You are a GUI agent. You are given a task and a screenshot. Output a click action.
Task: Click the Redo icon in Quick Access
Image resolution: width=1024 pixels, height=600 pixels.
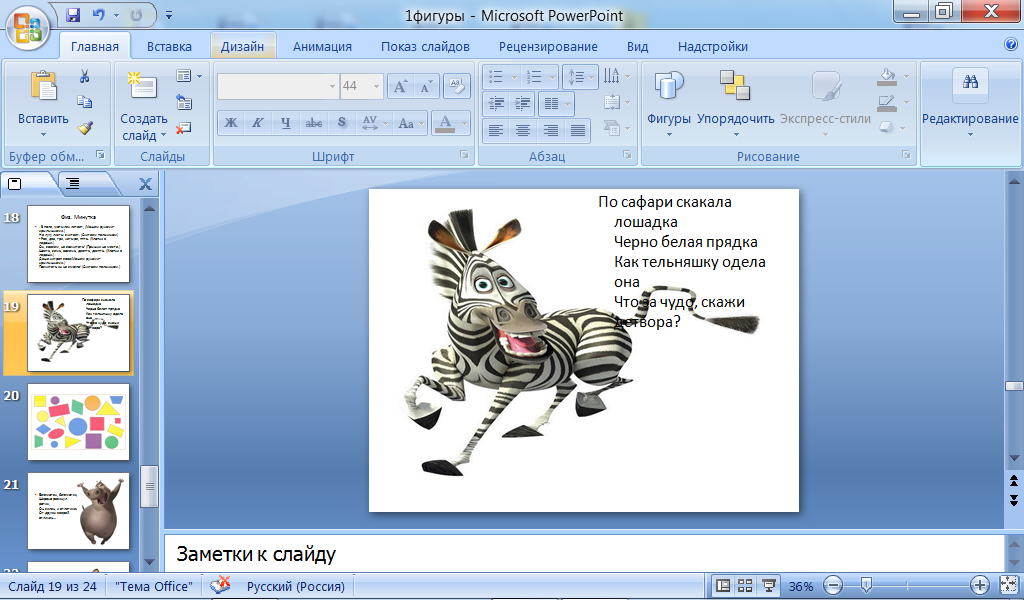point(136,14)
